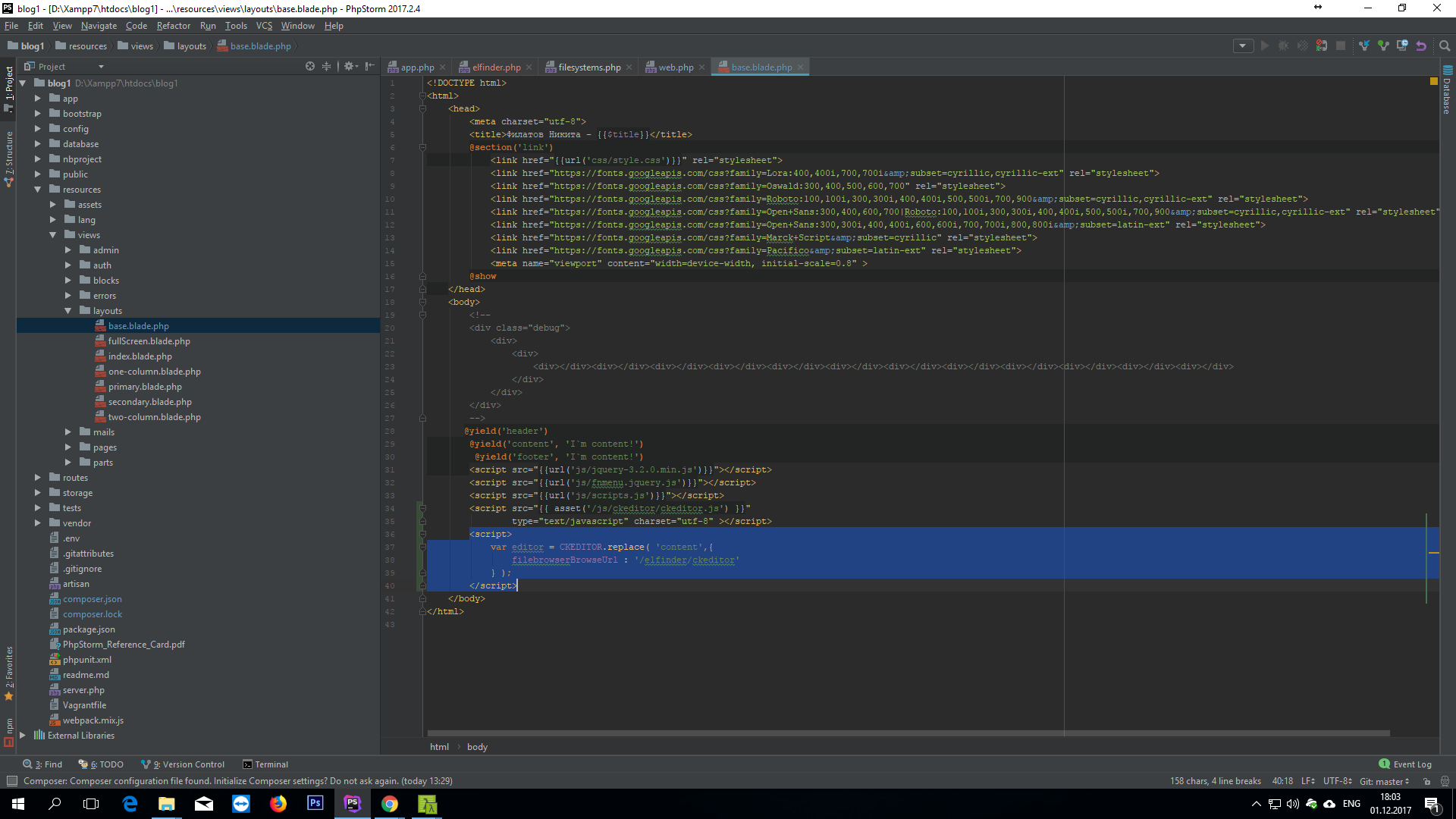The image size is (1456, 819).
Task: Expand the vendor folder
Action: pyautogui.click(x=37, y=523)
